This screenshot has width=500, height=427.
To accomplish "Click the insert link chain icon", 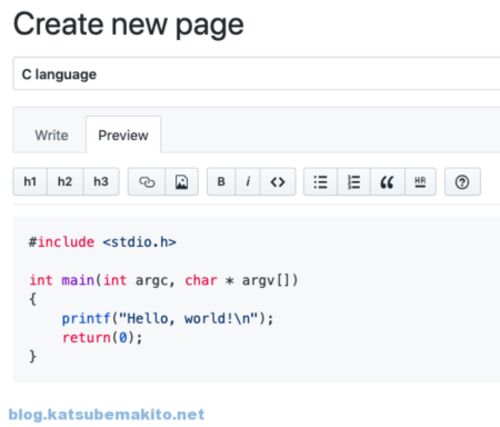I will pos(147,182).
